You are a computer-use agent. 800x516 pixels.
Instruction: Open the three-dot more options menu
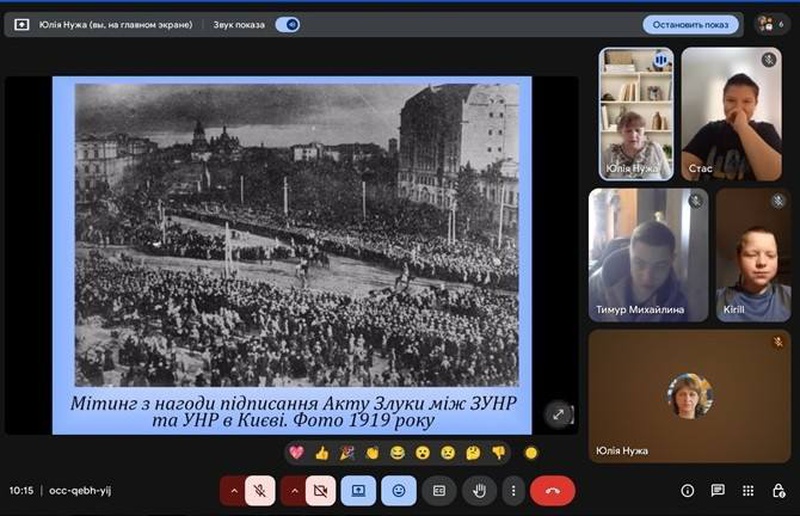tap(513, 491)
